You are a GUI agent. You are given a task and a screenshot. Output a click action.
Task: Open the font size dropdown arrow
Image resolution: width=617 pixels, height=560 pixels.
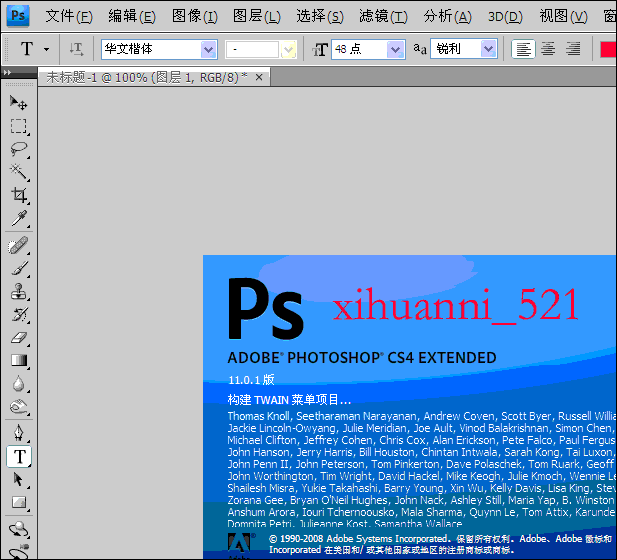point(395,50)
